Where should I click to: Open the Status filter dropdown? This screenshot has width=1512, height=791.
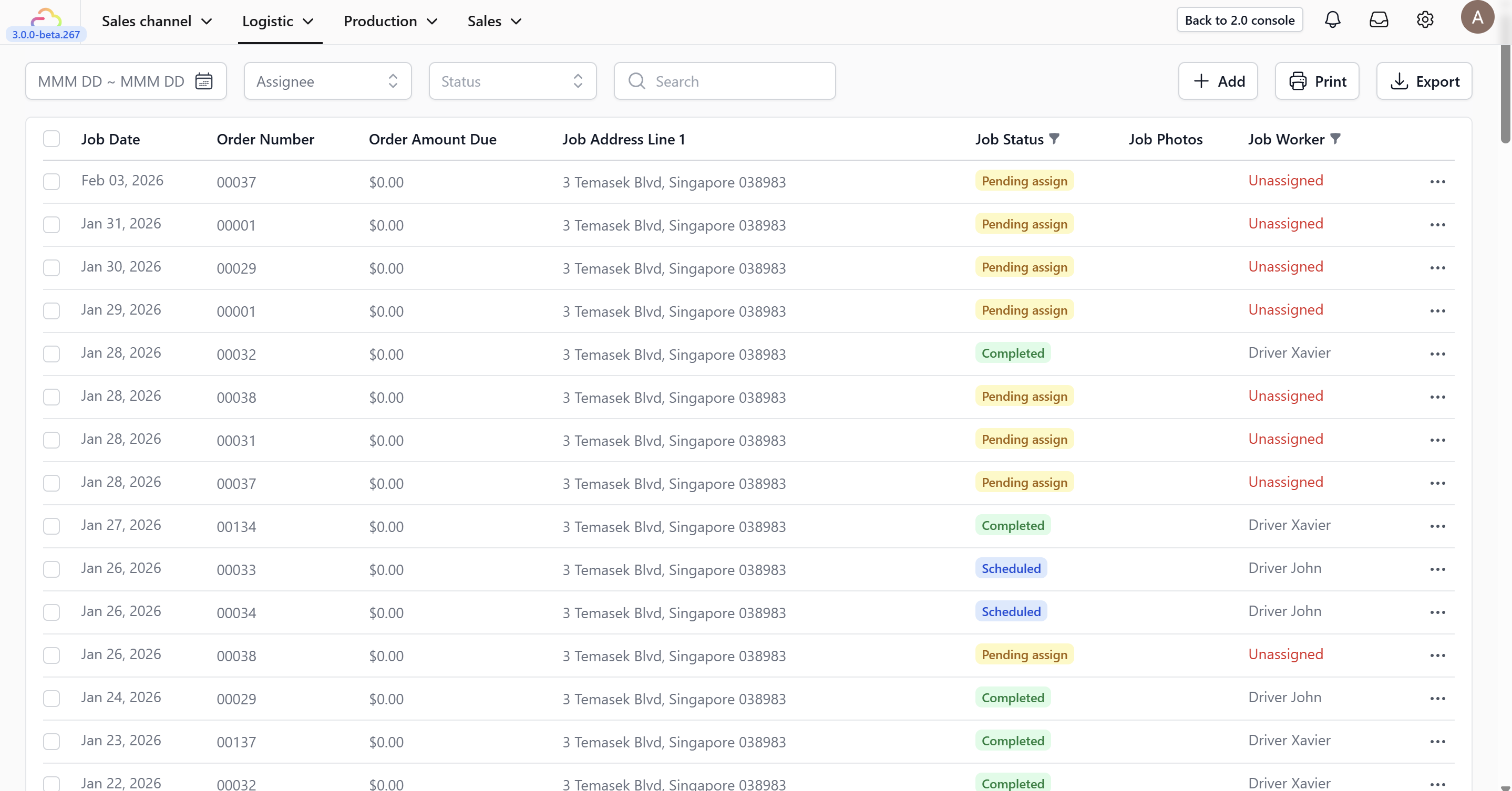512,81
